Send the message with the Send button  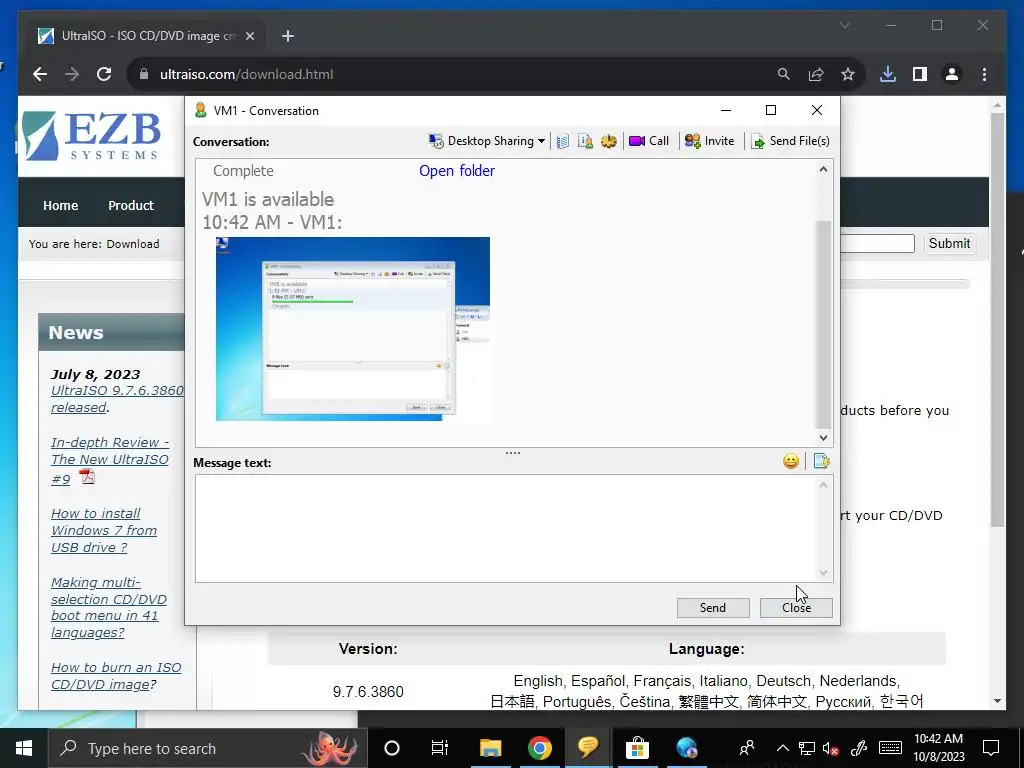712,608
